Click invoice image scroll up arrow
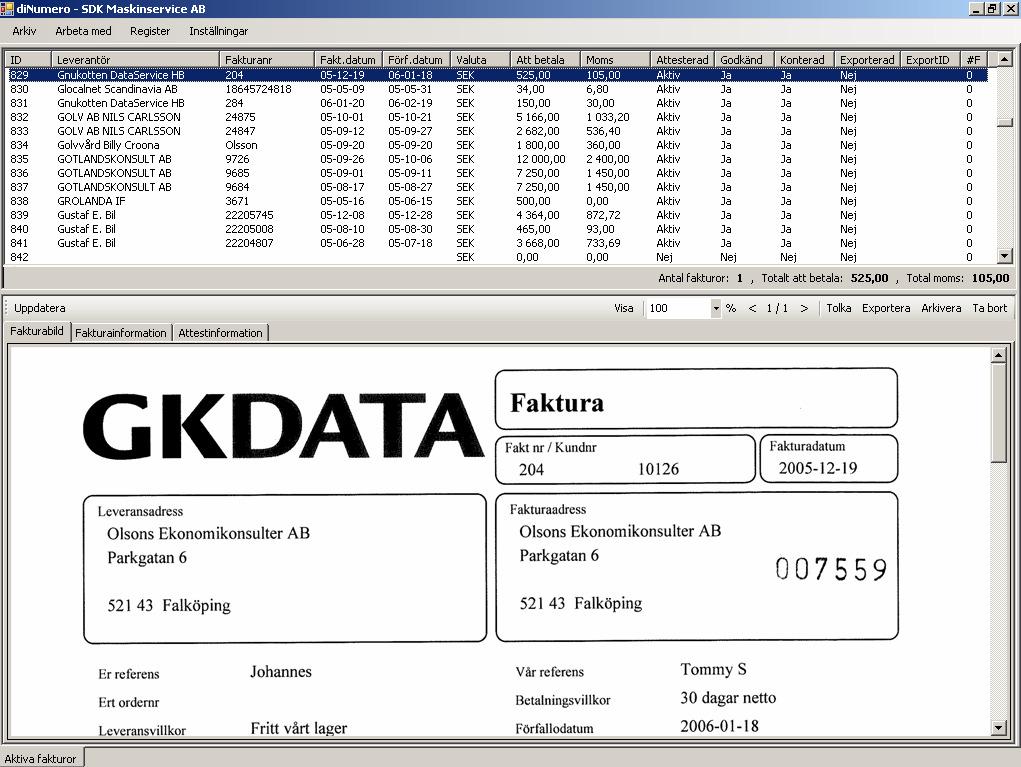Viewport: 1021px width, 767px height. (x=998, y=355)
